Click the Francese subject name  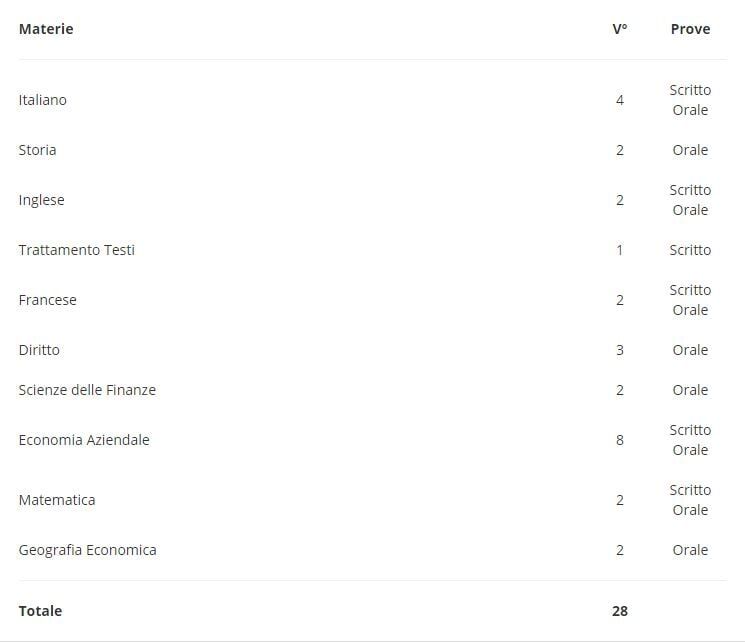point(48,300)
